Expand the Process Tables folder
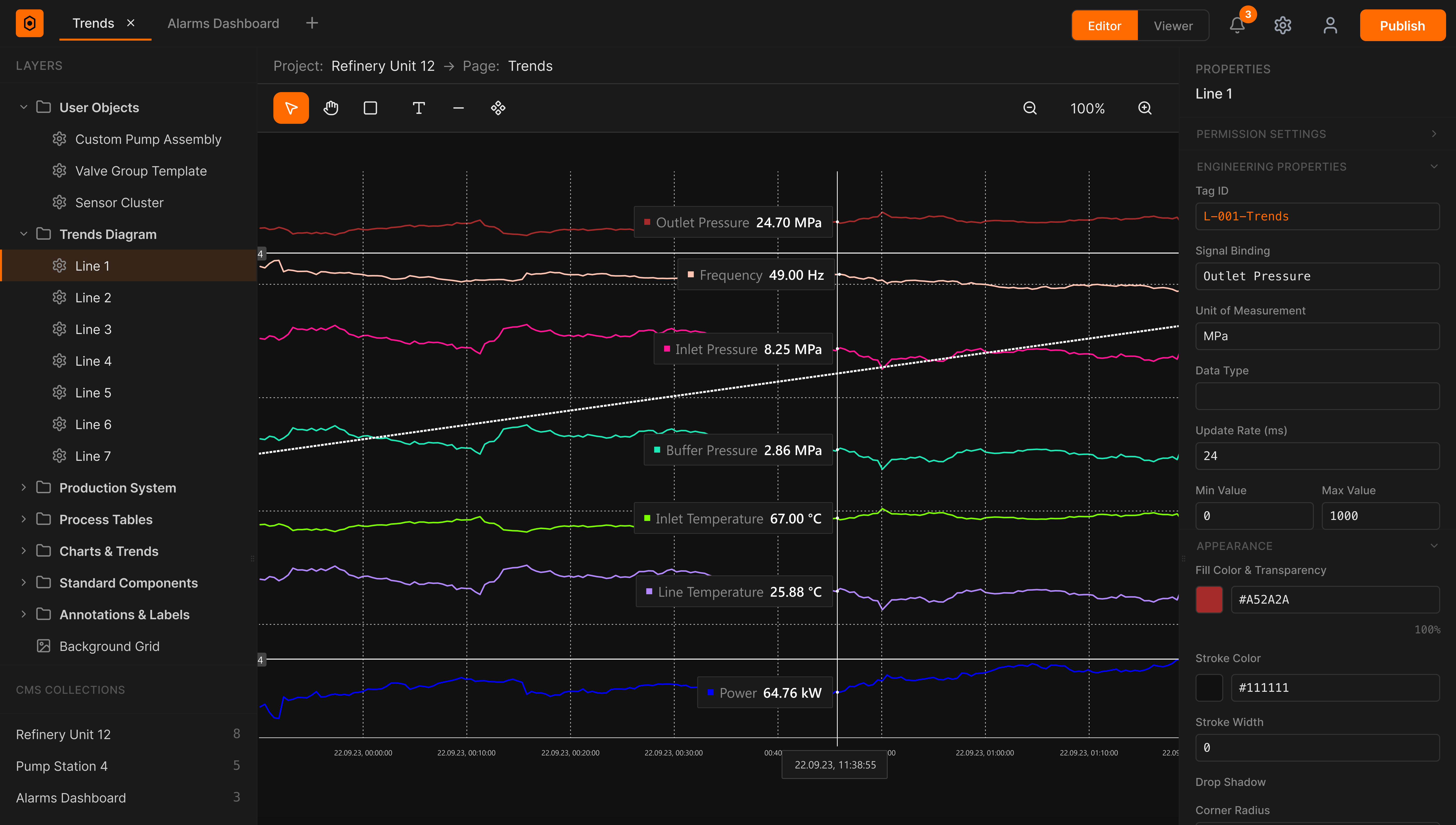 coord(24,519)
